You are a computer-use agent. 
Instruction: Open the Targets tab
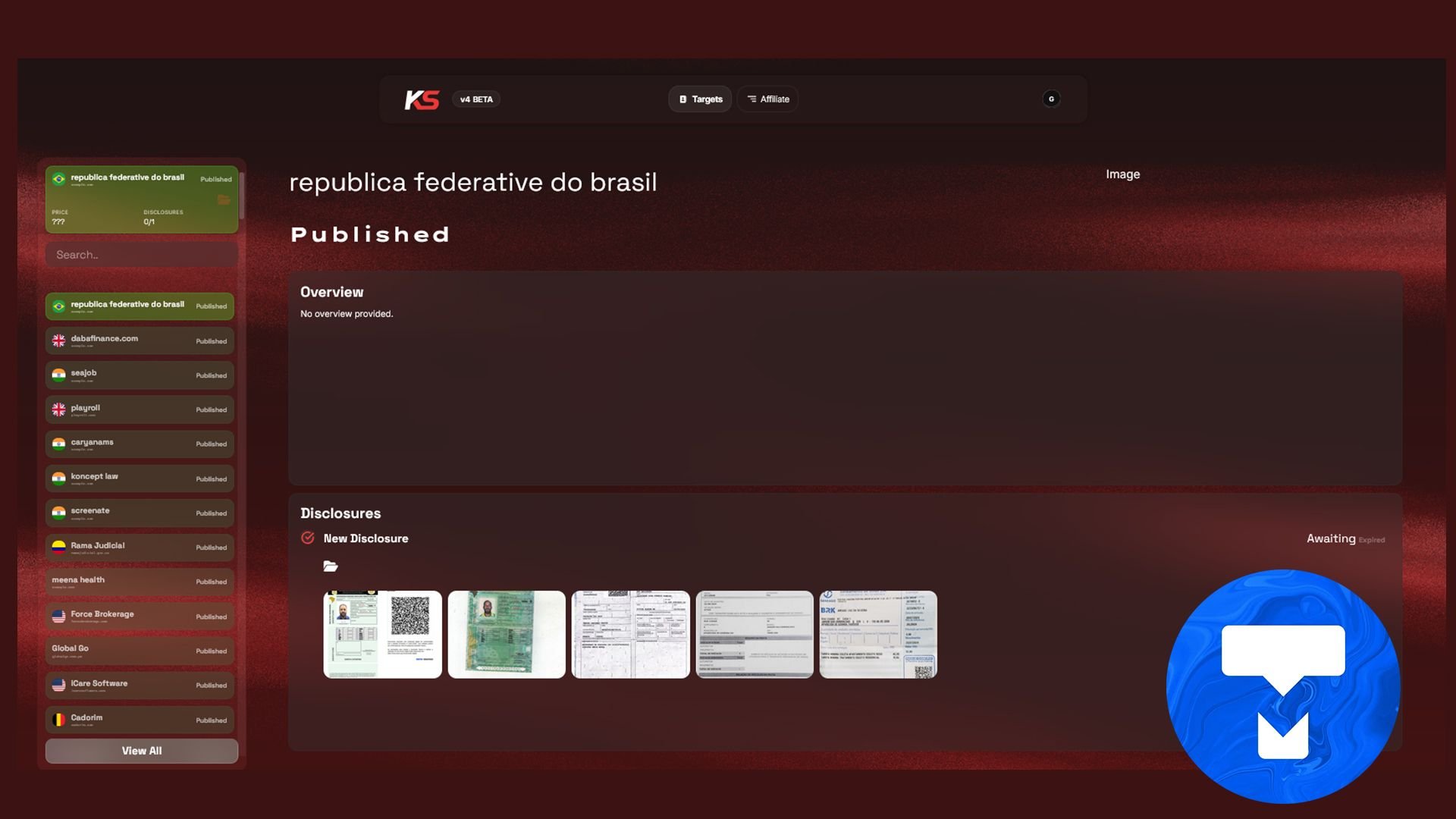click(700, 99)
